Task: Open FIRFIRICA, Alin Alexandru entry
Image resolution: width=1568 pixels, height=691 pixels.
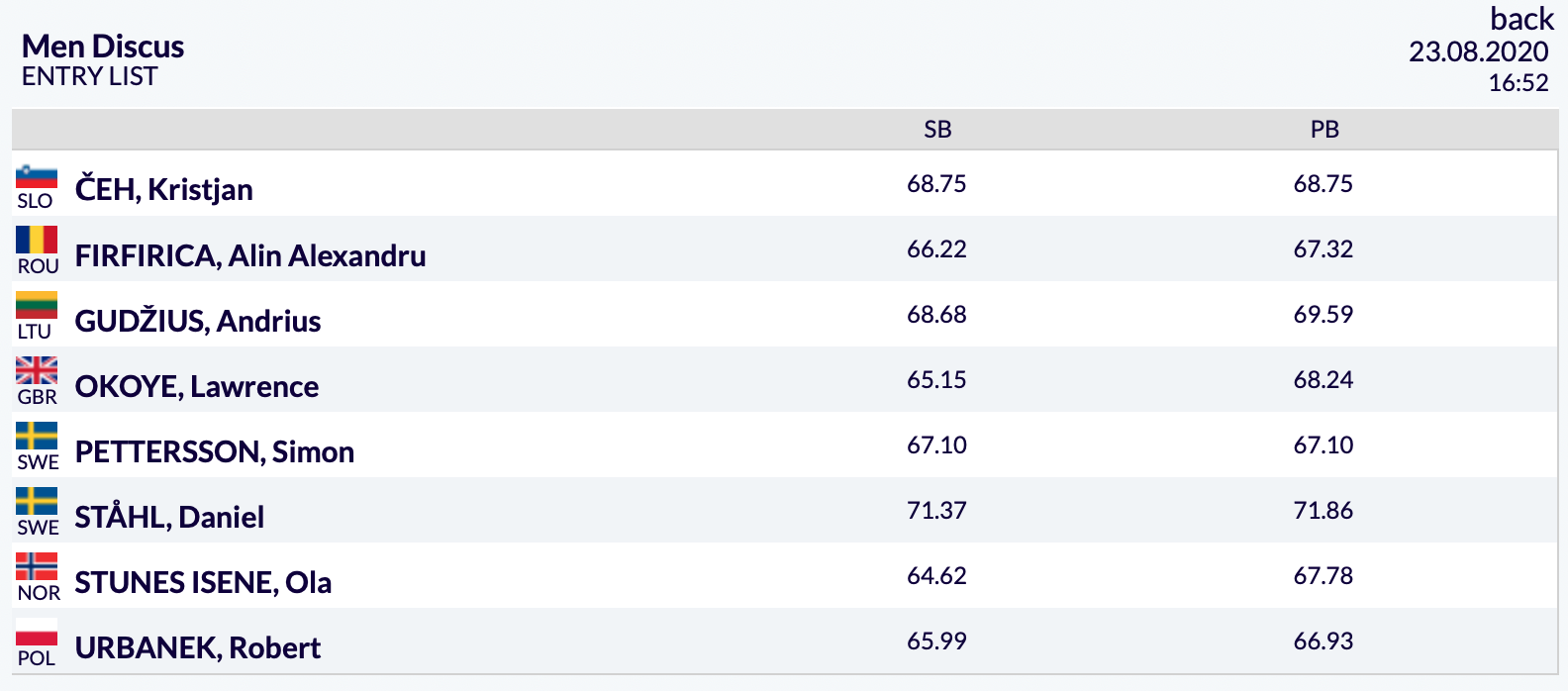Action: point(250,255)
